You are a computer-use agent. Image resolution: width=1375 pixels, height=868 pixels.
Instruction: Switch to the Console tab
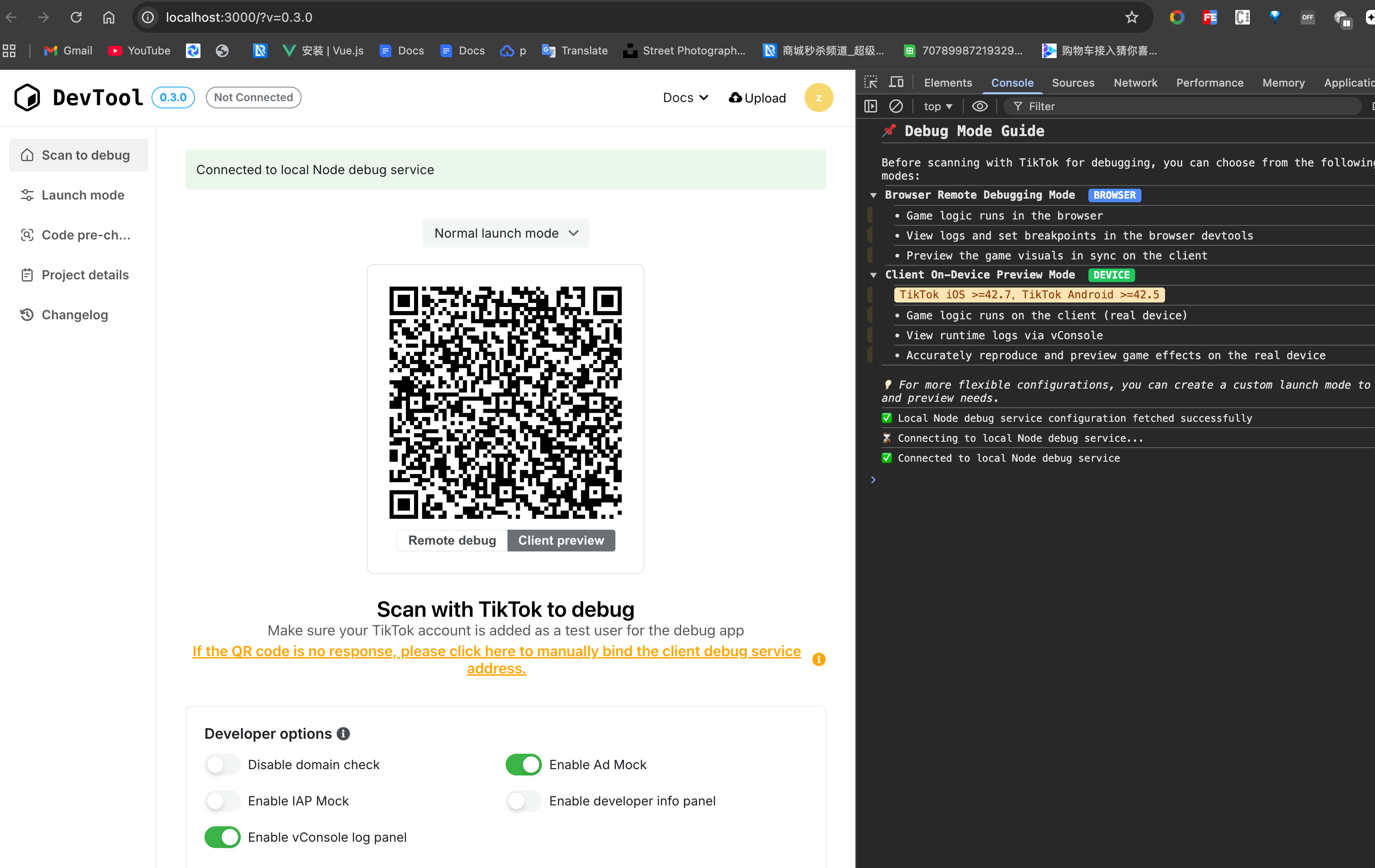click(x=1011, y=83)
